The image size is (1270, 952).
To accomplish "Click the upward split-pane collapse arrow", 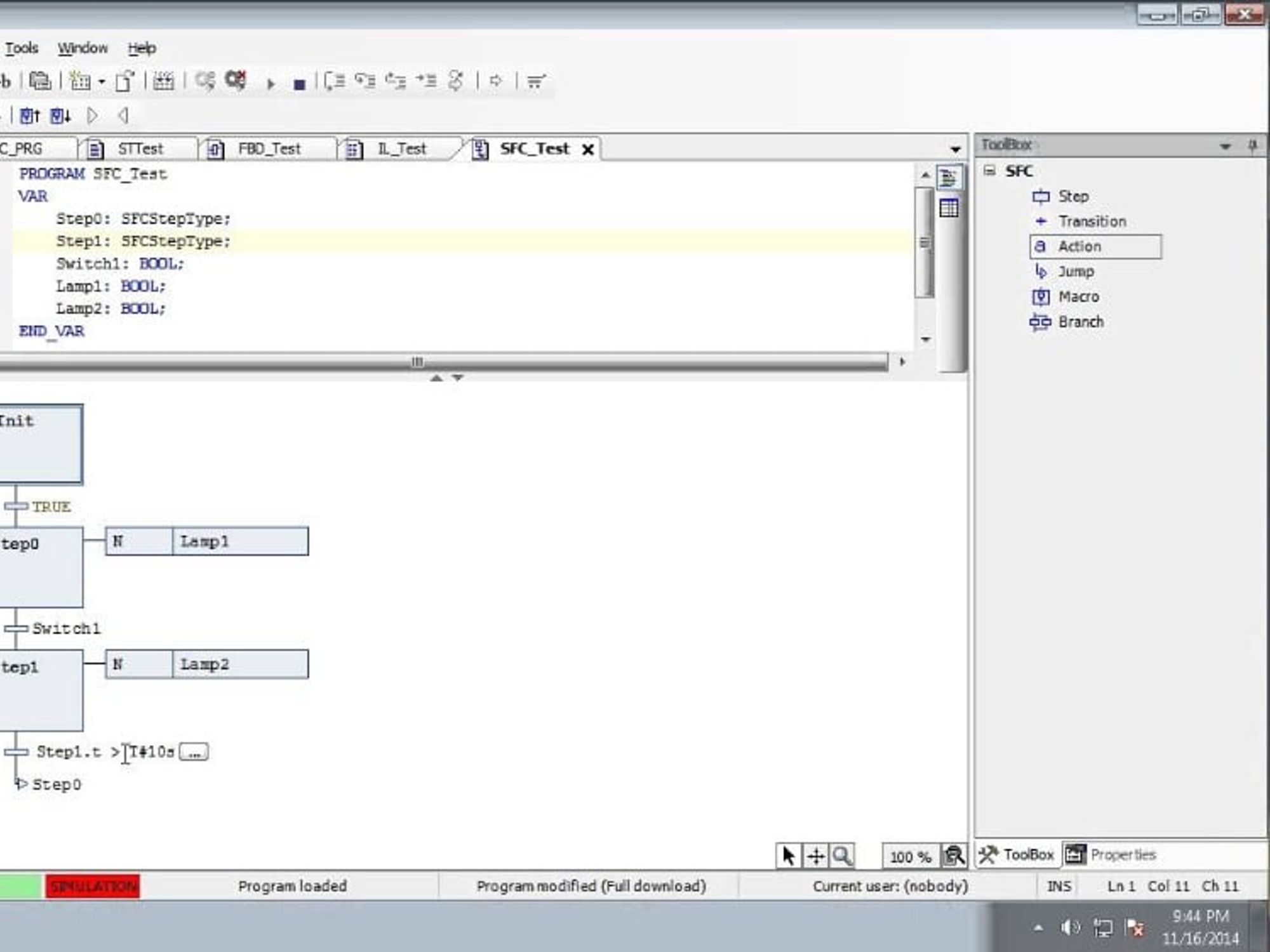I will pyautogui.click(x=436, y=378).
